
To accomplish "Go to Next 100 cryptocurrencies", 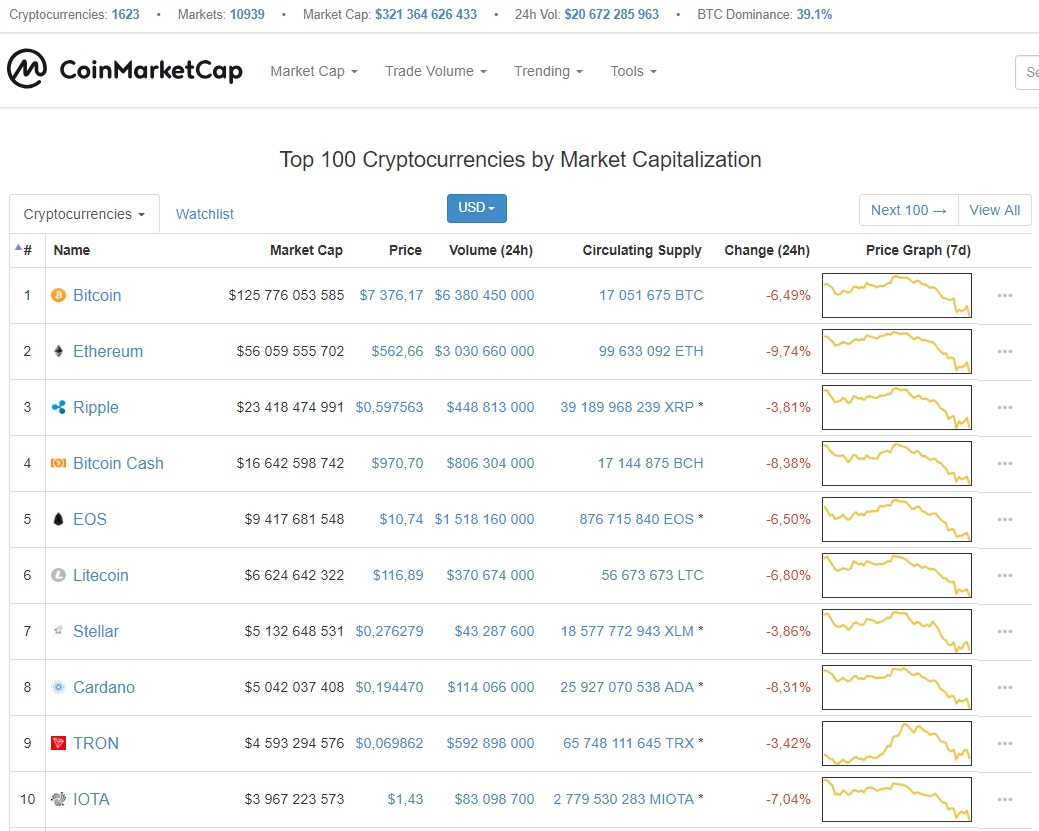I will point(908,210).
